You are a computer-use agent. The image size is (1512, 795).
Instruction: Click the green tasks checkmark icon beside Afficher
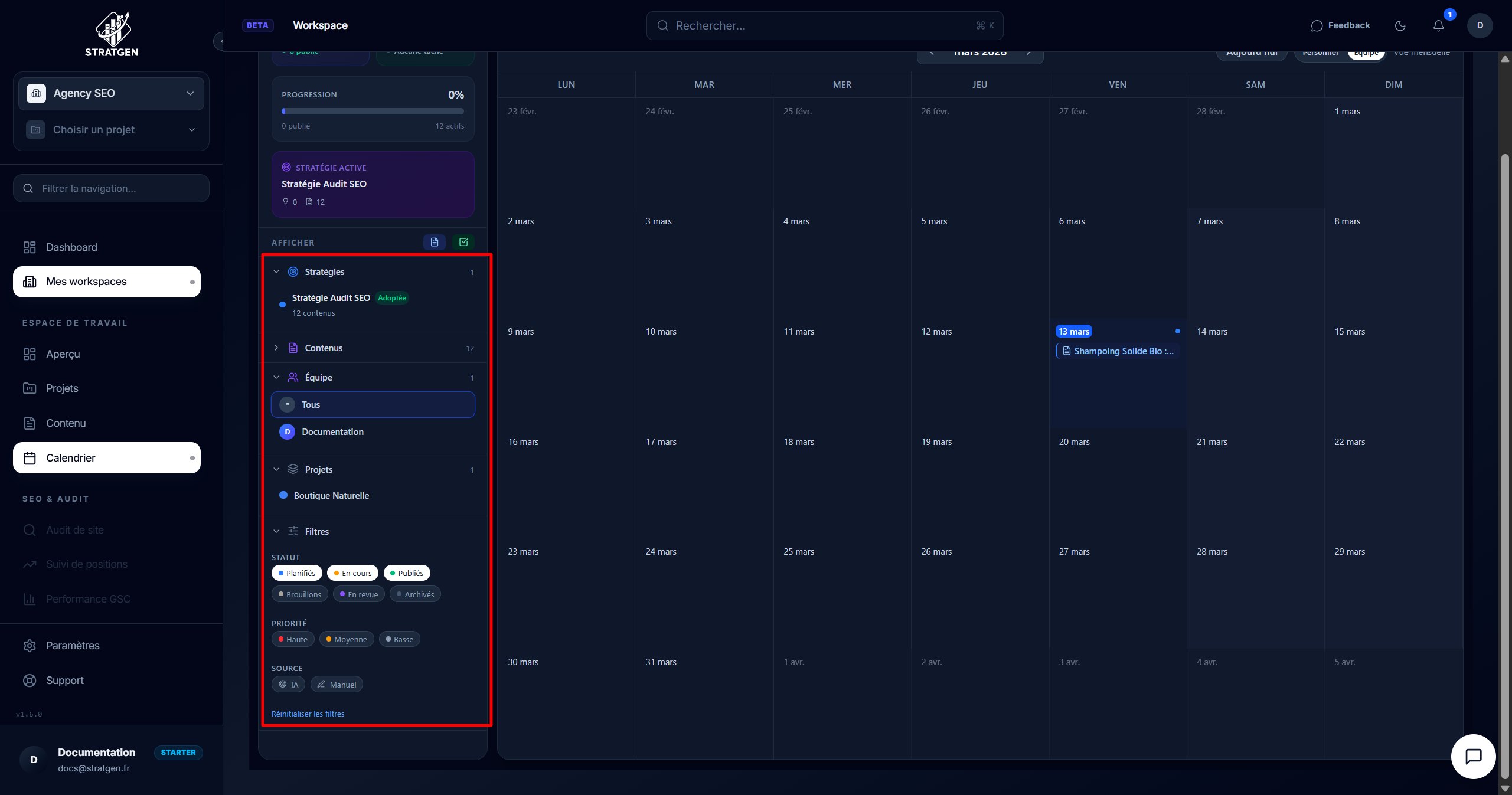coord(463,242)
